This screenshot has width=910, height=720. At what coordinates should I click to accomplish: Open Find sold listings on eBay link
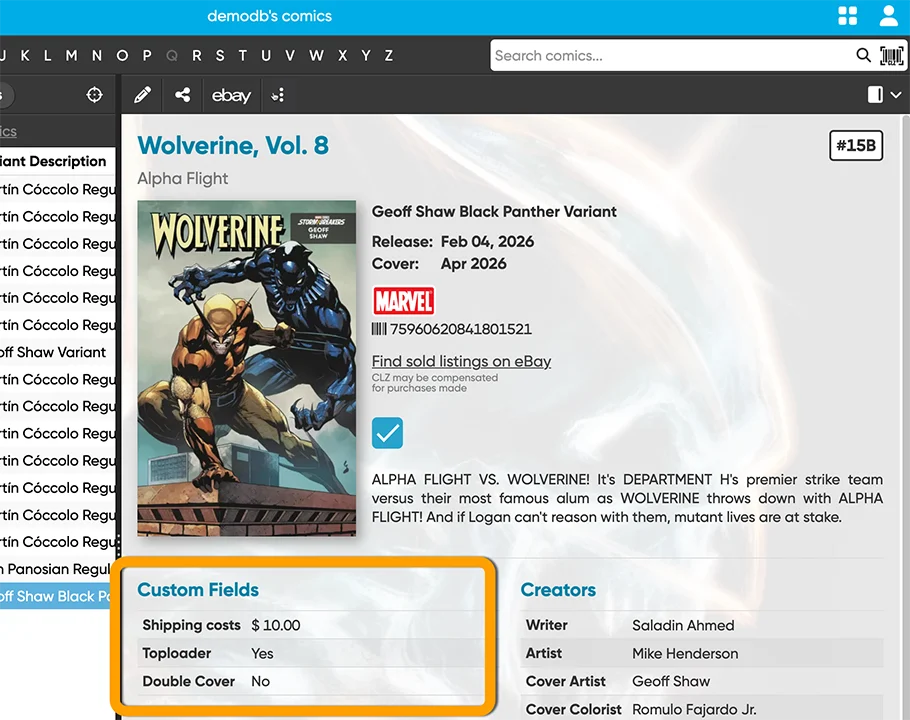pos(461,361)
